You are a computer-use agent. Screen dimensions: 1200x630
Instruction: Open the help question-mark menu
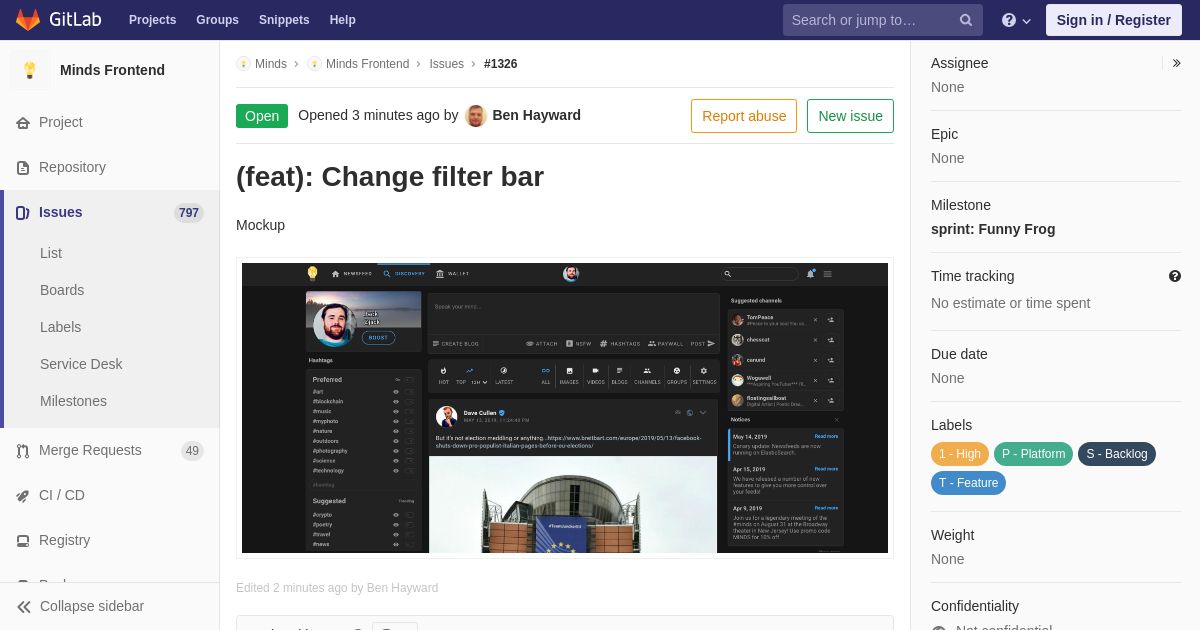pos(1016,20)
